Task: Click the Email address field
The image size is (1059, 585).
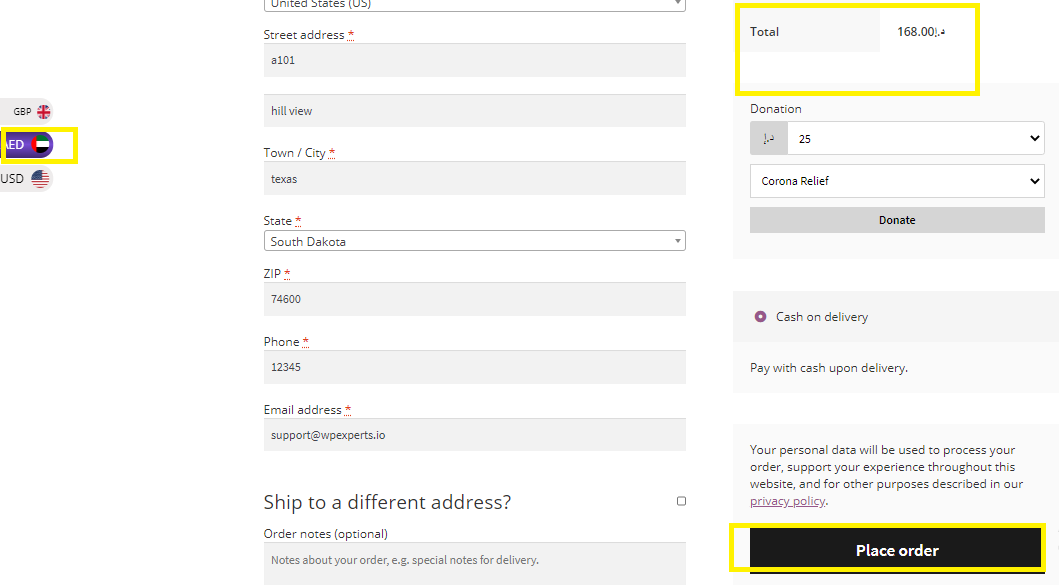Action: pyautogui.click(x=475, y=434)
